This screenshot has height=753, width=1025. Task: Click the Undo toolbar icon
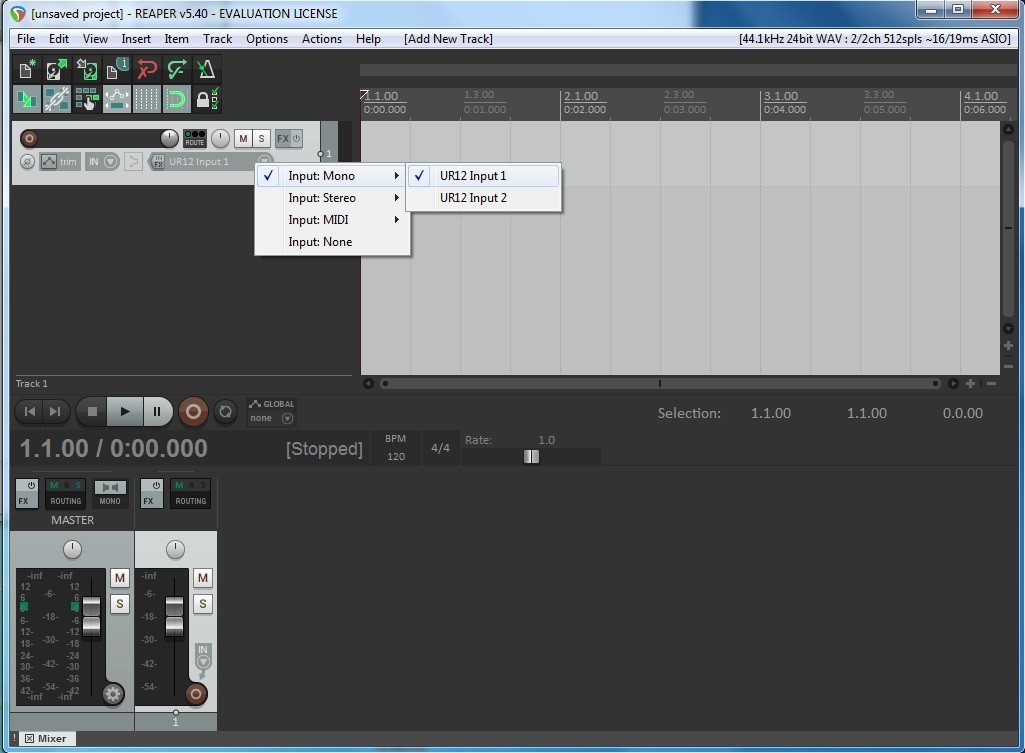[146, 69]
